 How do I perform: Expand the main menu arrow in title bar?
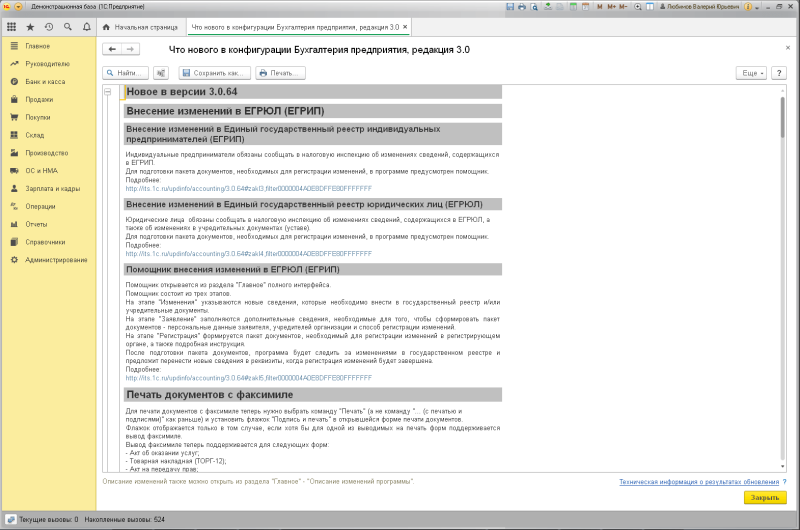[18, 7]
